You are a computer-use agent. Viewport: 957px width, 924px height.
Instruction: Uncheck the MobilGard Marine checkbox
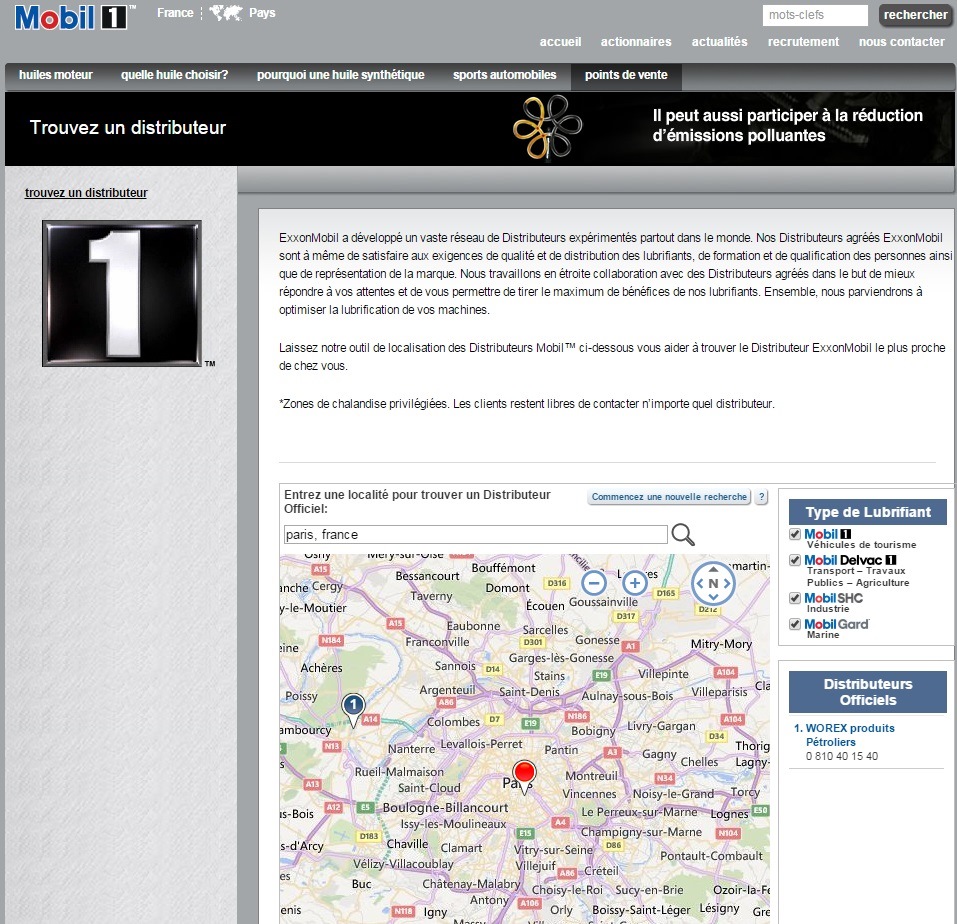(x=795, y=624)
